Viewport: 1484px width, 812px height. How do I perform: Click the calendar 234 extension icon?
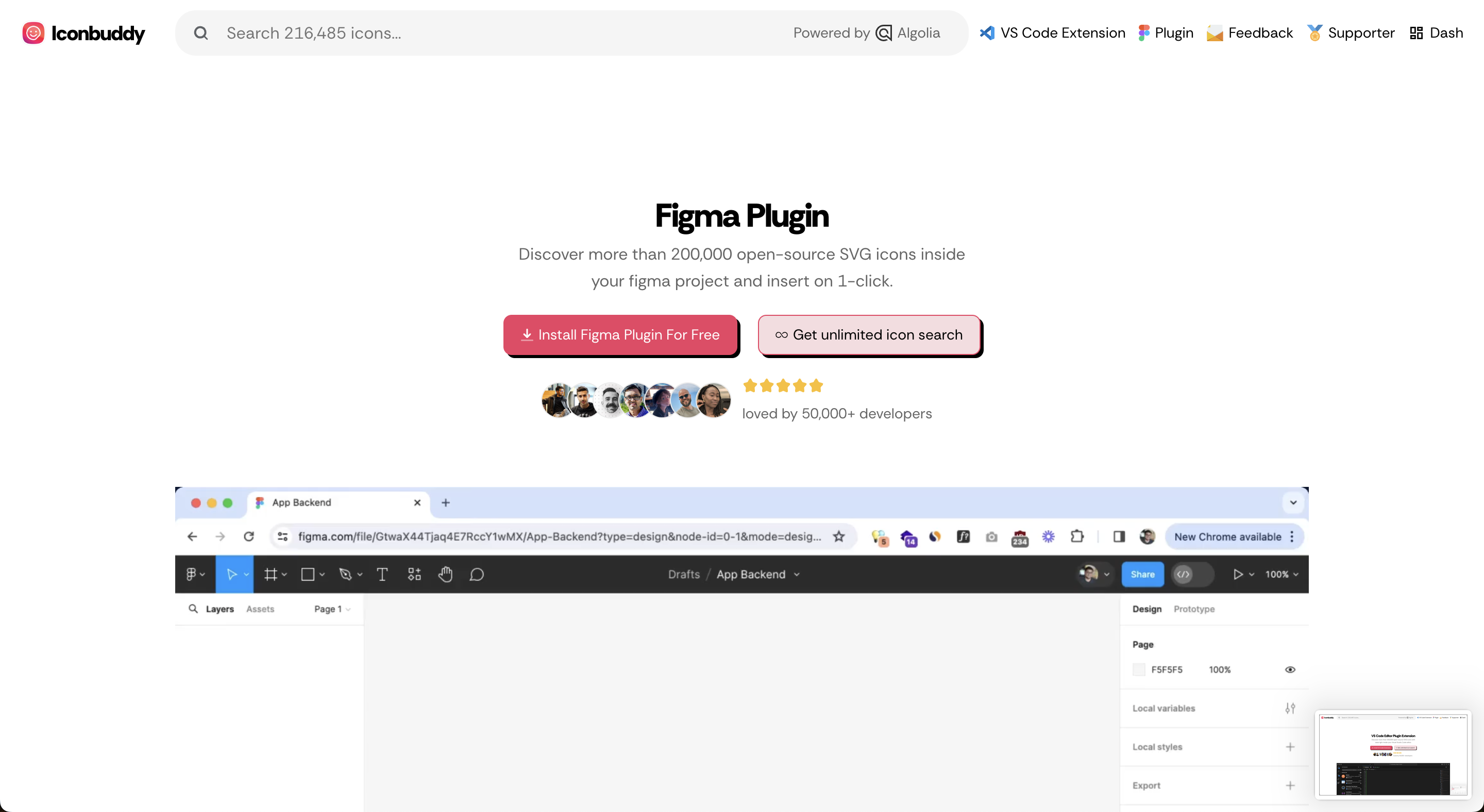tap(1020, 537)
